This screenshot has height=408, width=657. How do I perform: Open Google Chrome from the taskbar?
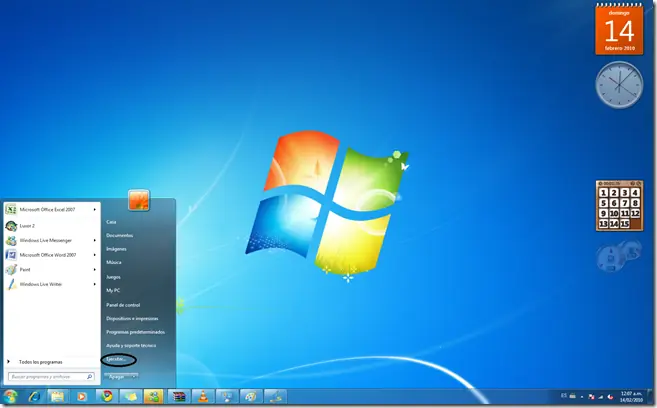[x=106, y=396]
